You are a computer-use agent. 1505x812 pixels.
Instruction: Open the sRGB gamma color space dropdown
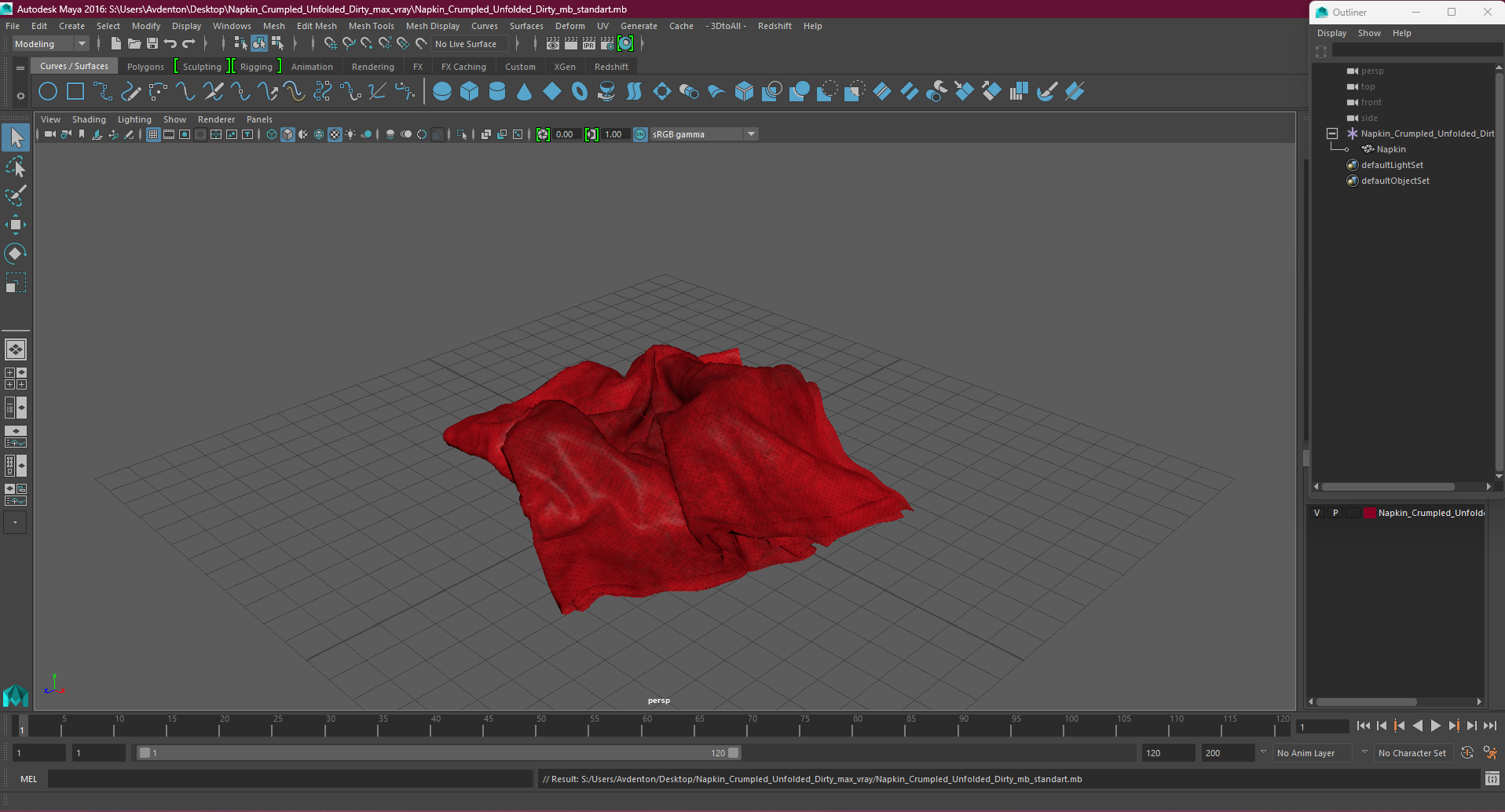(704, 134)
